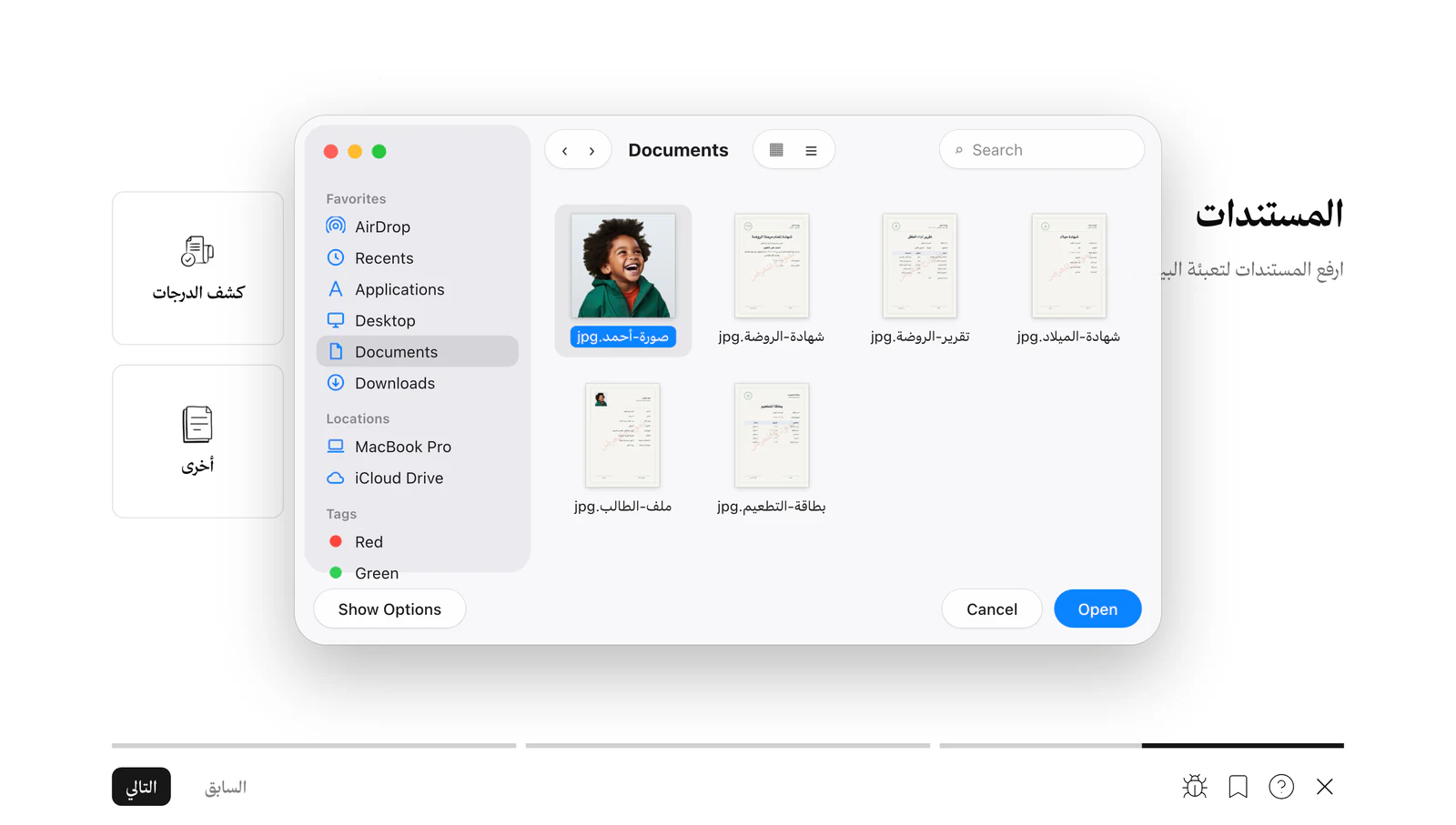Select the بطاقة-التطعيم.jpg file
The width and height of the screenshot is (1456, 825).
point(772,449)
